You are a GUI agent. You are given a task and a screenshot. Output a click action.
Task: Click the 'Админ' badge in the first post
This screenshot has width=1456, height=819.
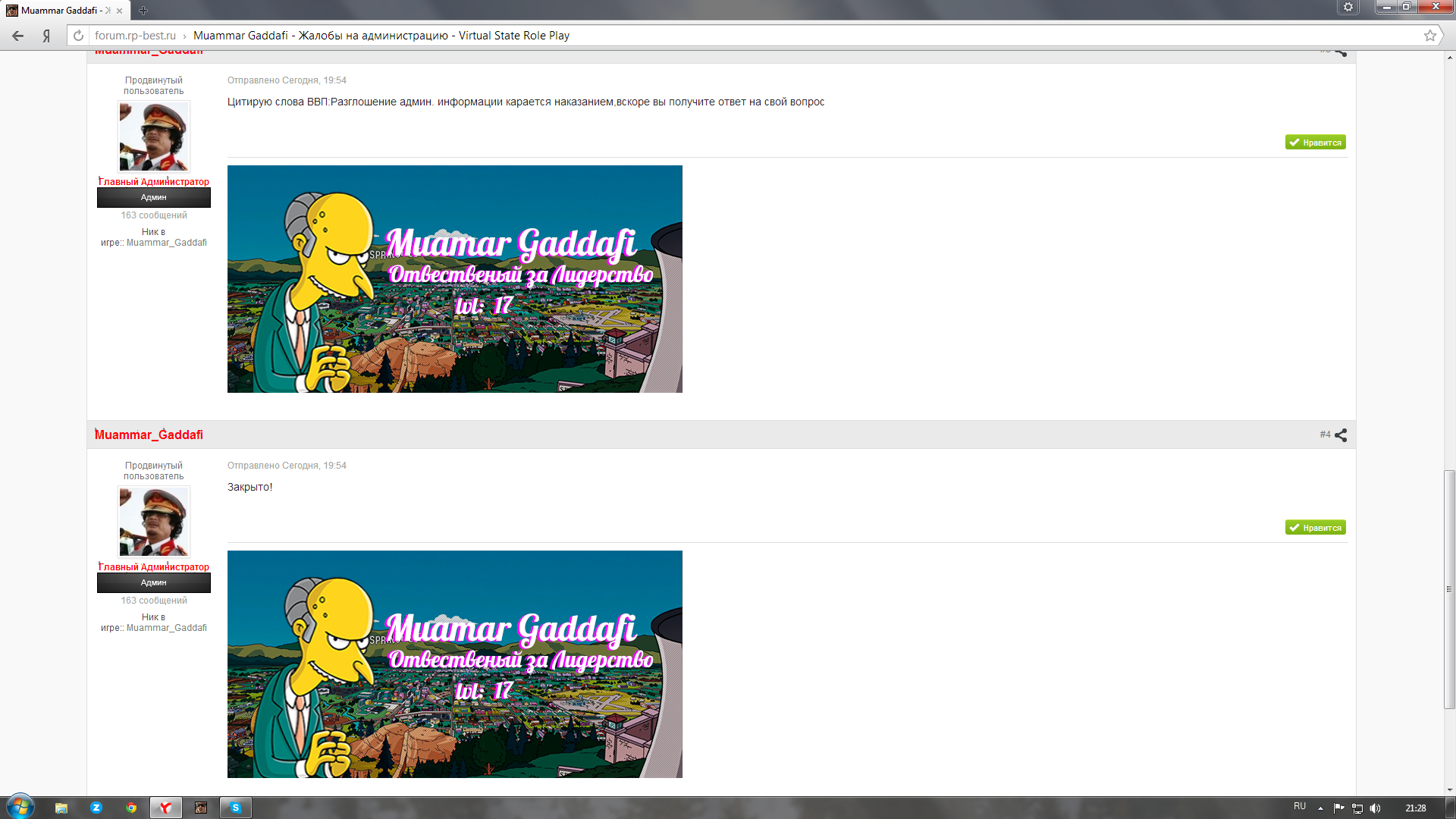tap(154, 198)
